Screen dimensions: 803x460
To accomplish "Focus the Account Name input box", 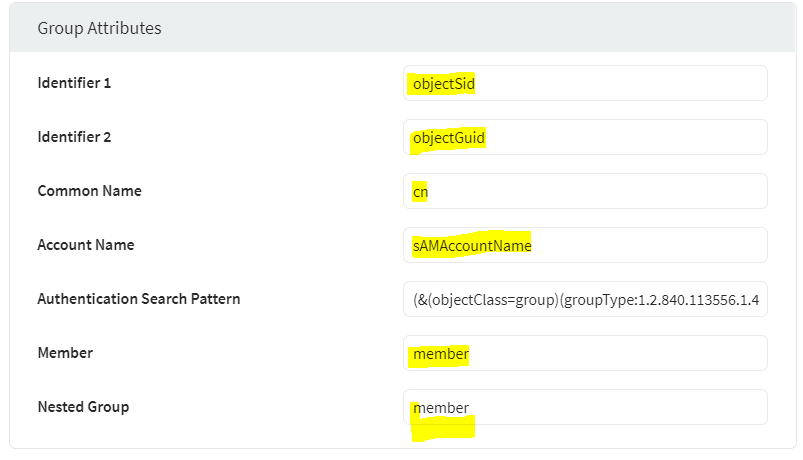I will point(585,245).
